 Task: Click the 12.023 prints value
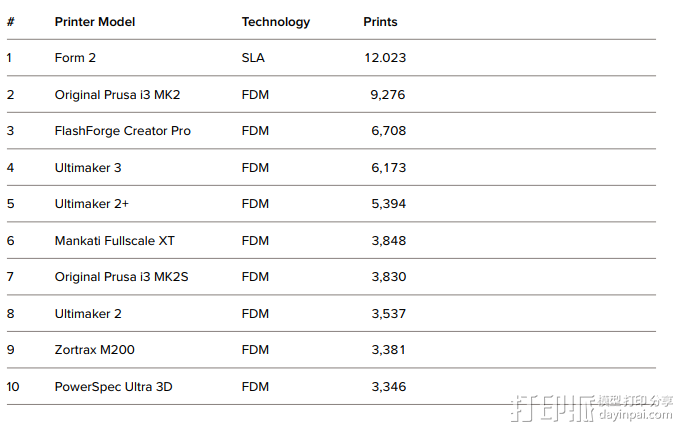(385, 58)
